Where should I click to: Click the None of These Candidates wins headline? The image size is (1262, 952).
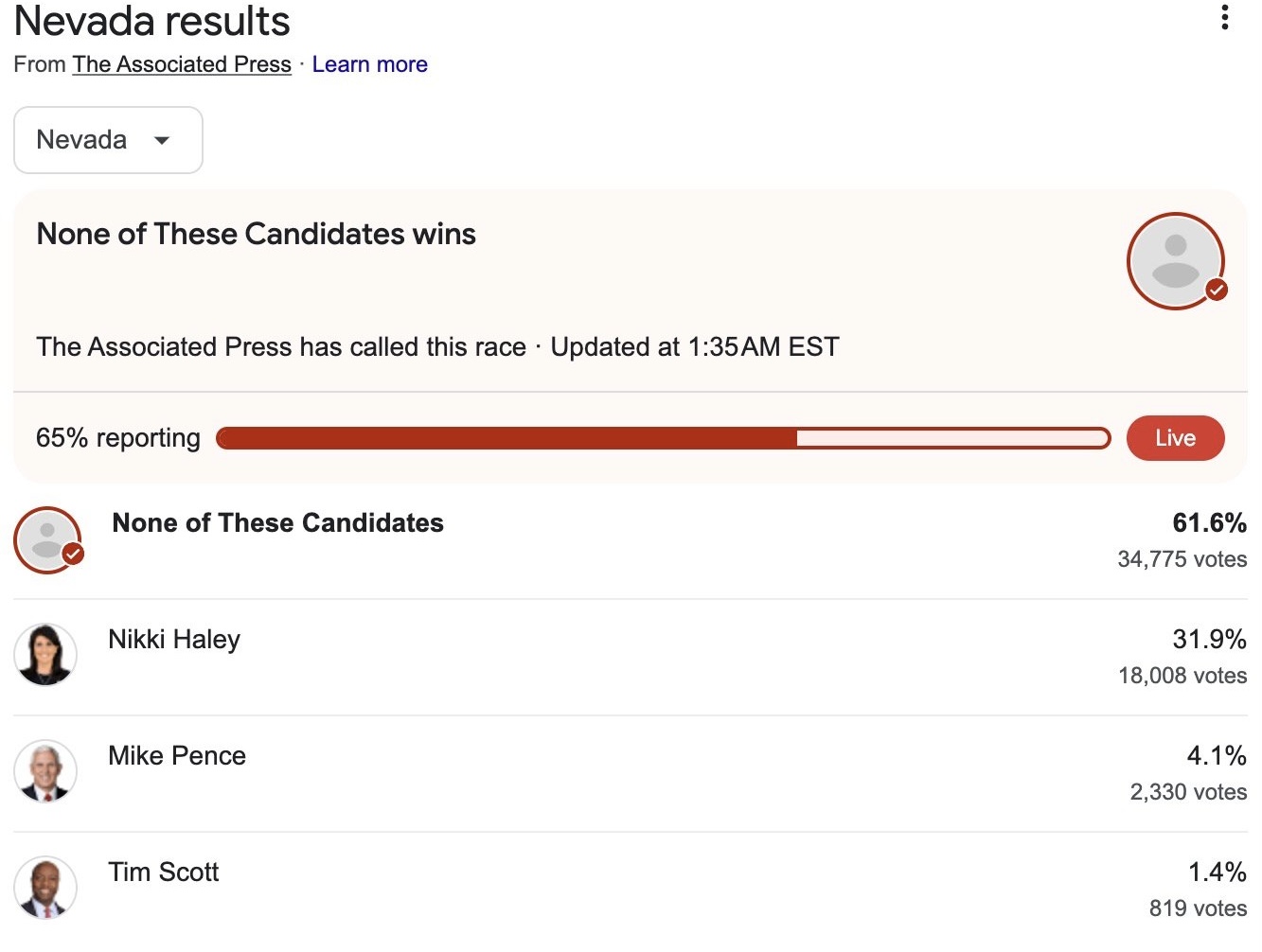pyautogui.click(x=257, y=234)
